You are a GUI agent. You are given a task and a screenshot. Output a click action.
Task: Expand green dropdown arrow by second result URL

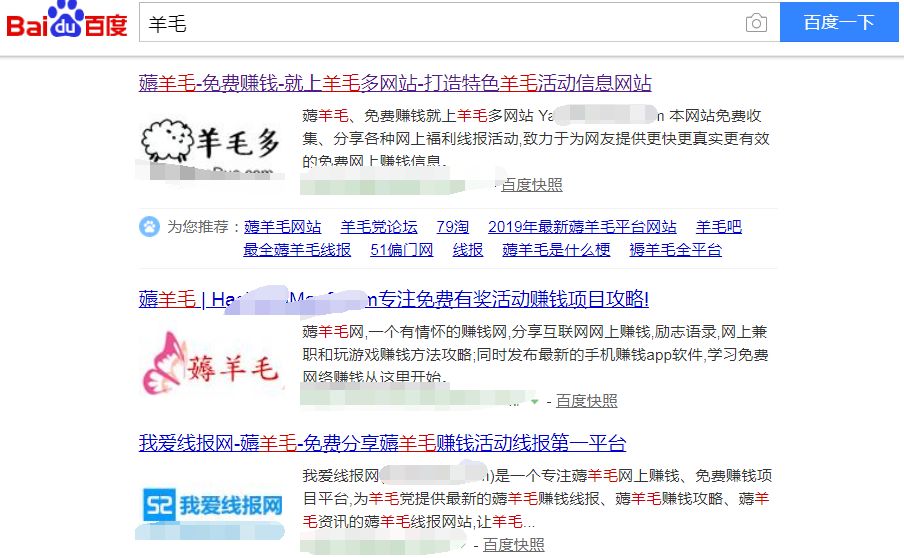(x=534, y=401)
